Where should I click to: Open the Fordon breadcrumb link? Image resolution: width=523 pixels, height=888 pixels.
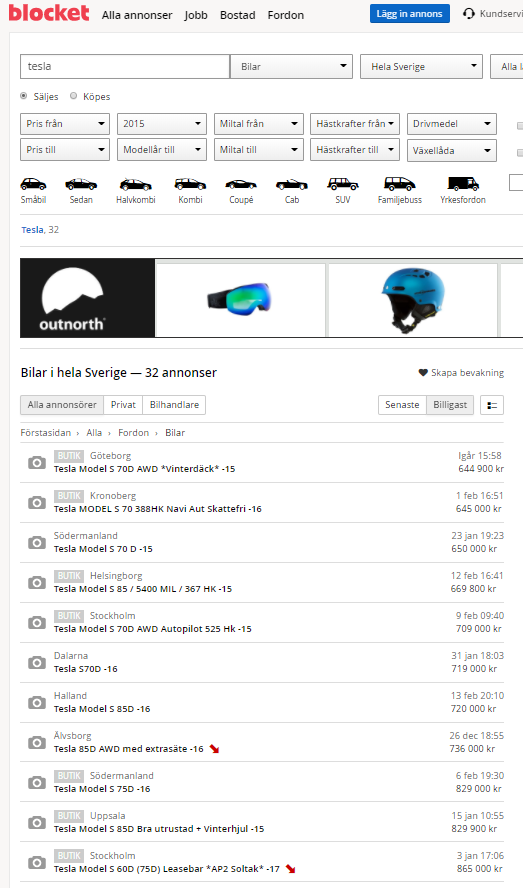133,433
